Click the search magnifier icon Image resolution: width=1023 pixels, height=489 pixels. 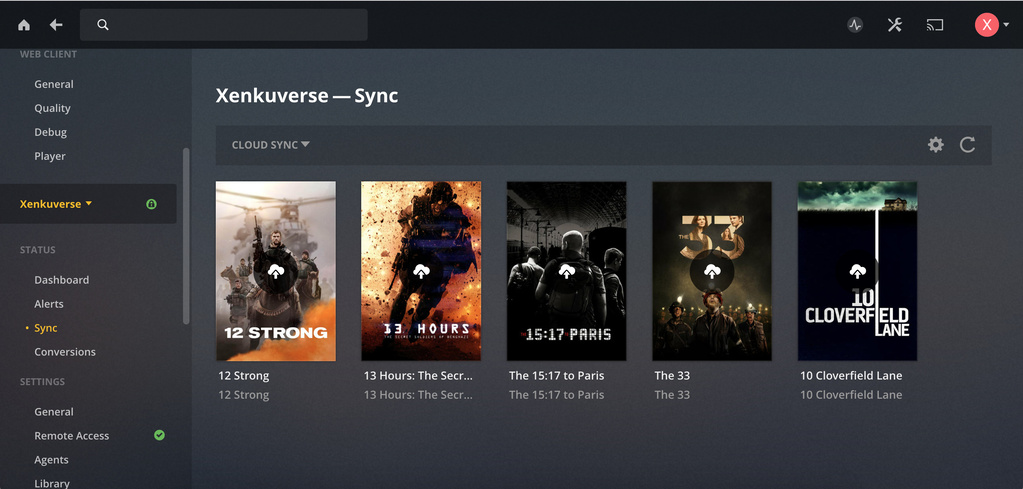(102, 25)
